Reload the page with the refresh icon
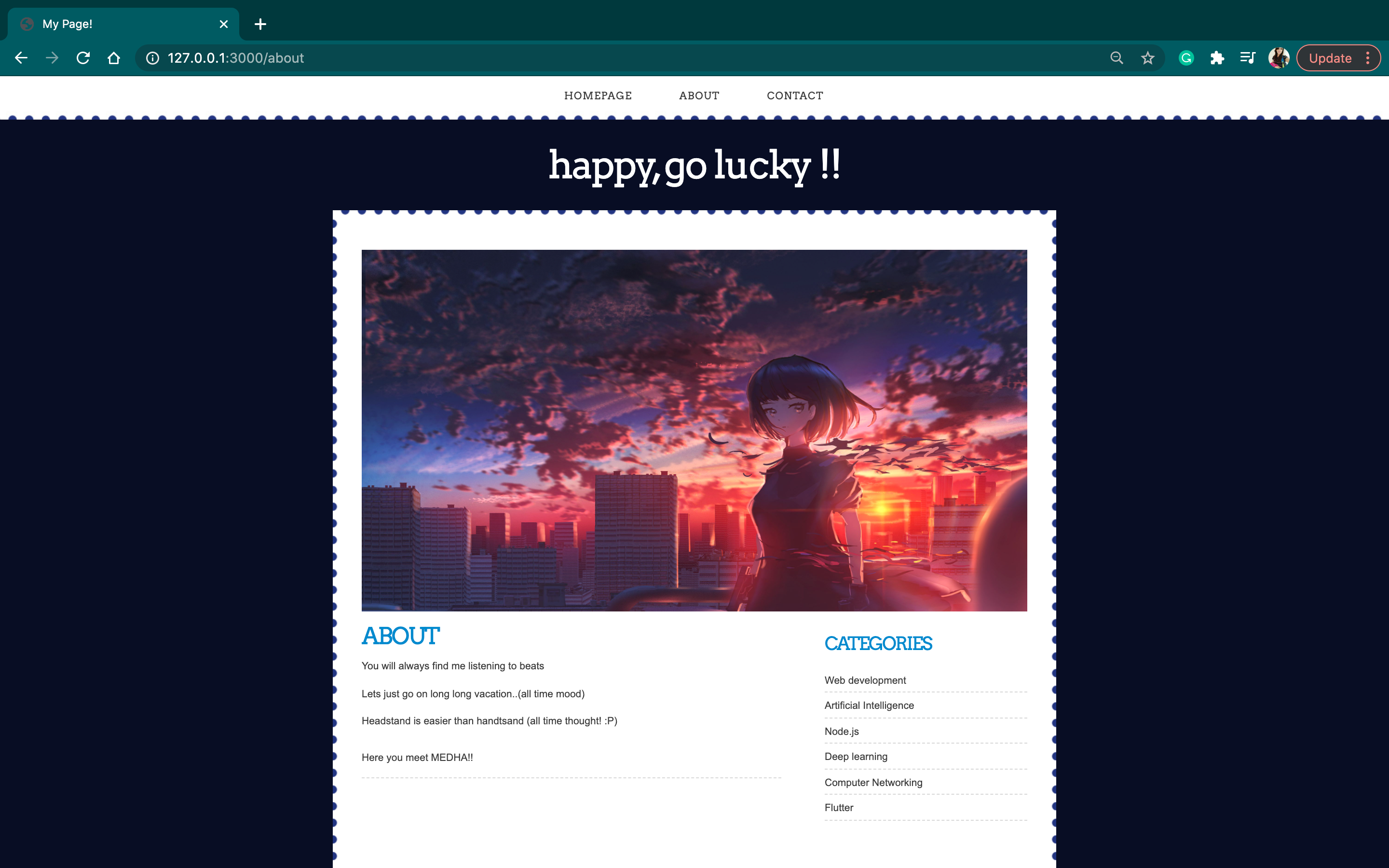 (83, 58)
